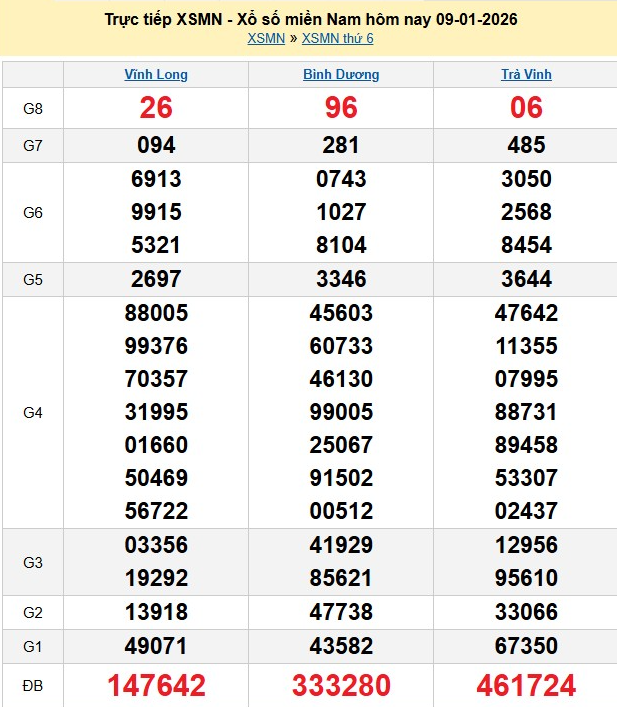Select the G2 number 47738
Screen dimensions: 617x707
341,612
